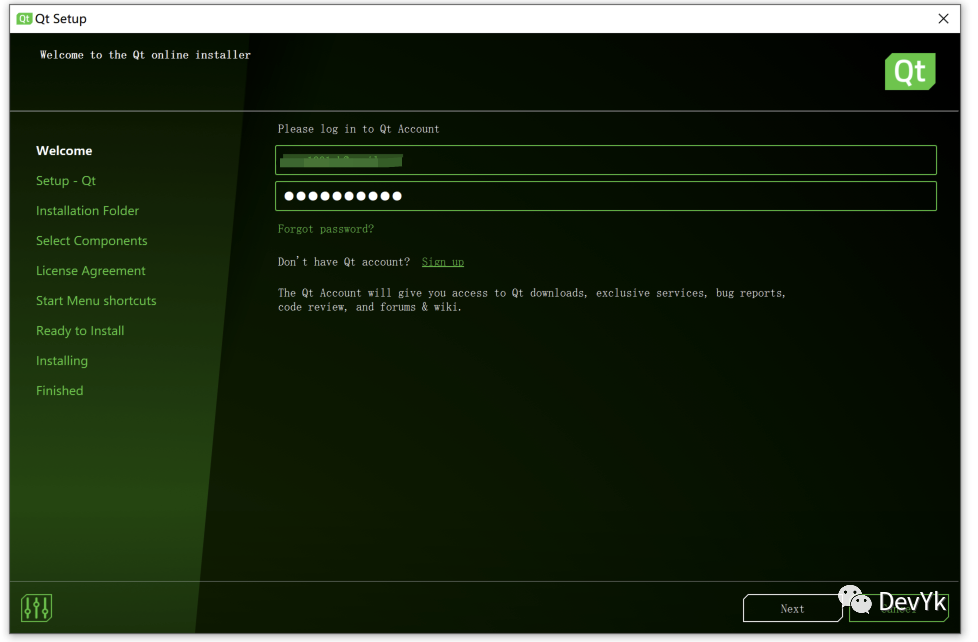Select the Installing step

62,361
